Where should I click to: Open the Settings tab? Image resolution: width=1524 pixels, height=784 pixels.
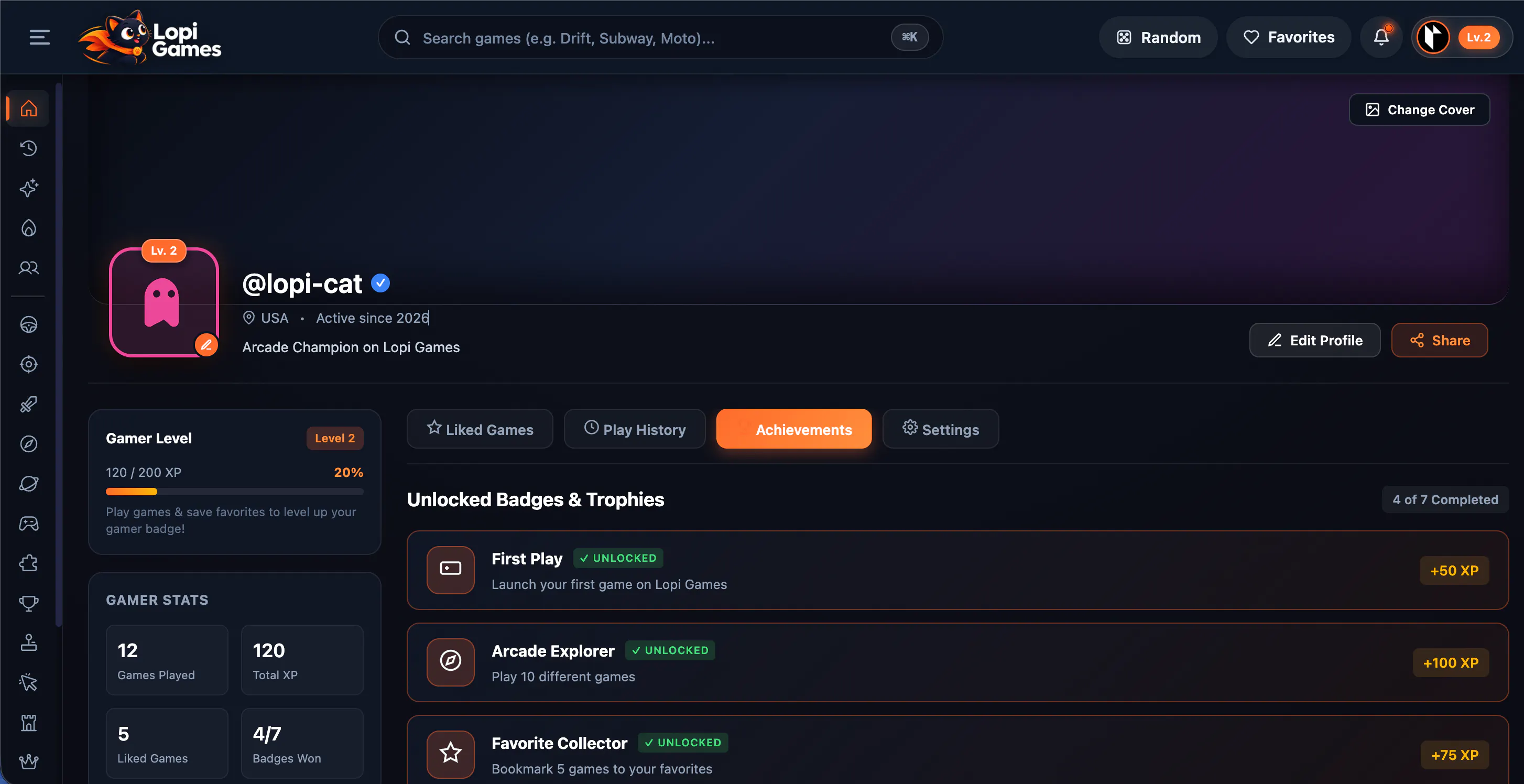point(940,429)
